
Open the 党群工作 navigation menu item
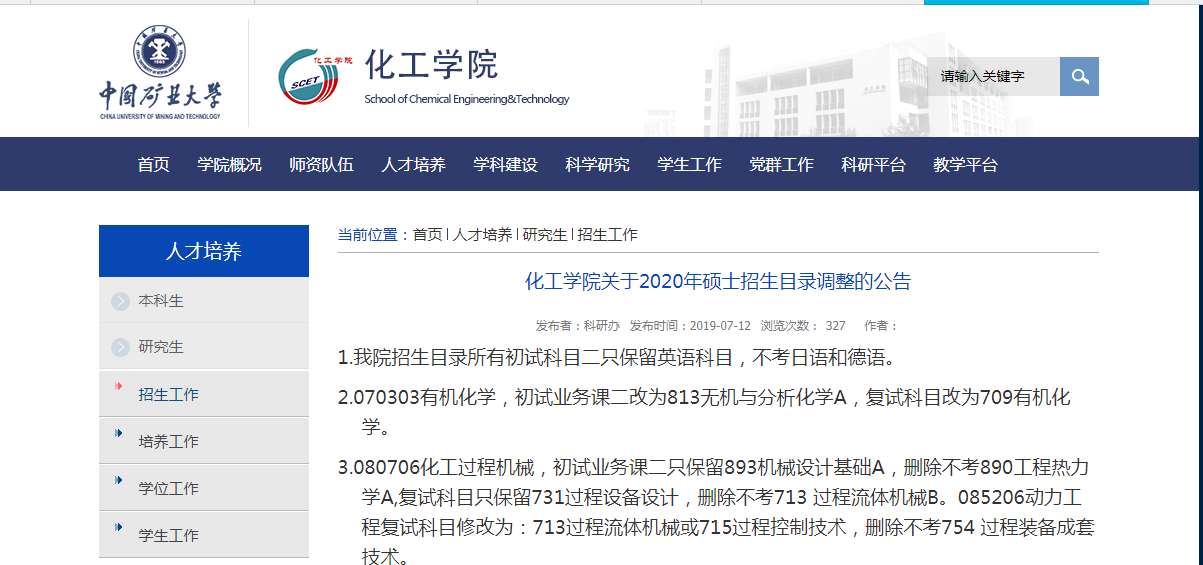pyautogui.click(x=781, y=165)
